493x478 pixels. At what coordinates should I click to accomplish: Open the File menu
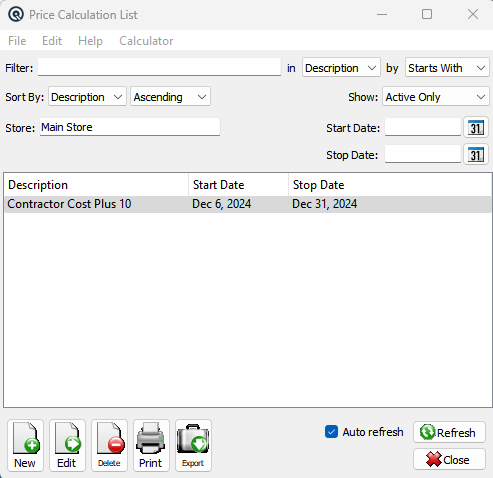pos(17,41)
